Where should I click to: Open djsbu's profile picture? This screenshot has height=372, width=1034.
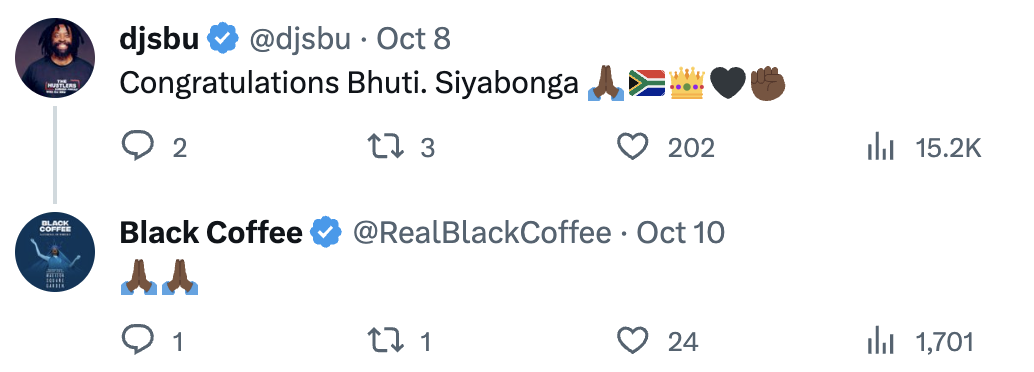(55, 58)
